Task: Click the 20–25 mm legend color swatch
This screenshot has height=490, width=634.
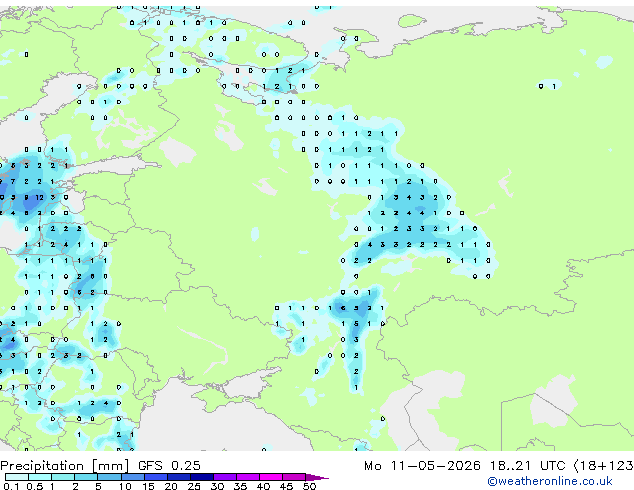Action: (178, 477)
